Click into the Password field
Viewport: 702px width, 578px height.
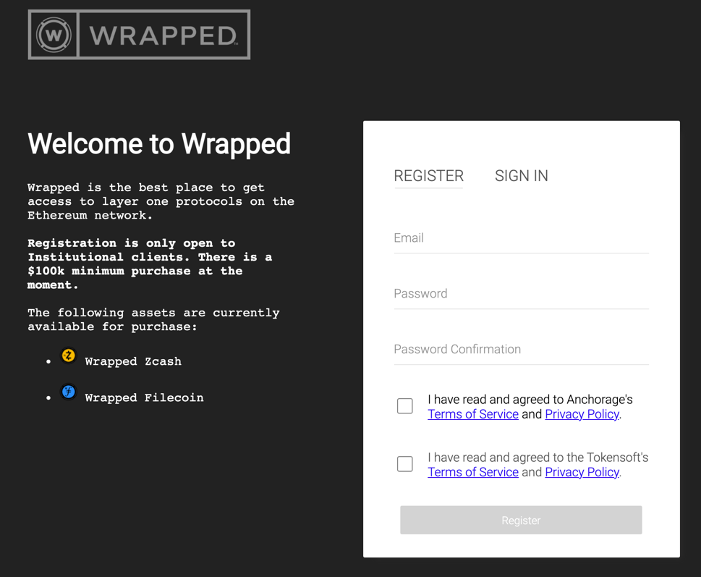pos(521,294)
